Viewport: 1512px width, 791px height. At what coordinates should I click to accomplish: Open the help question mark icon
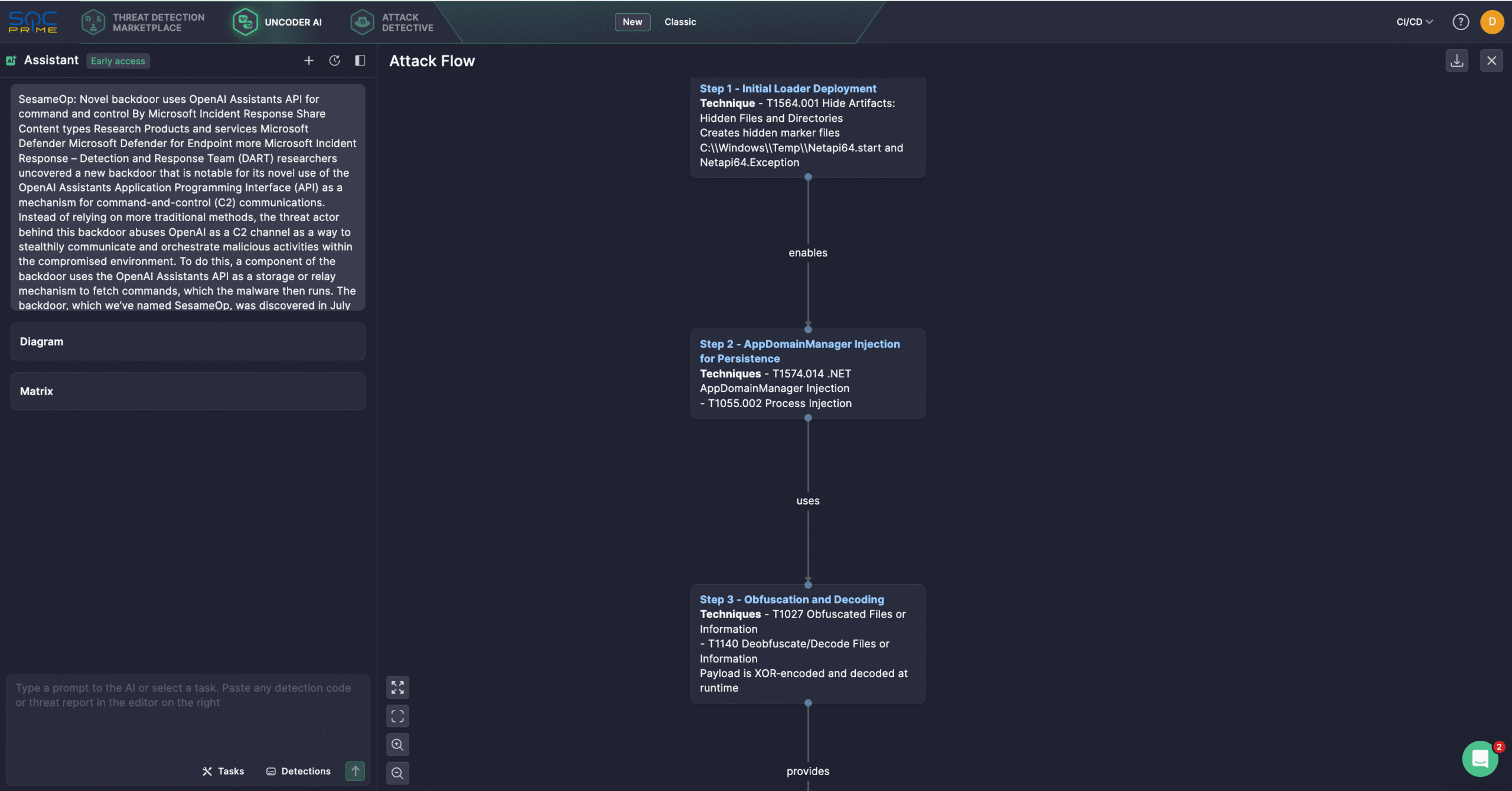(x=1460, y=22)
